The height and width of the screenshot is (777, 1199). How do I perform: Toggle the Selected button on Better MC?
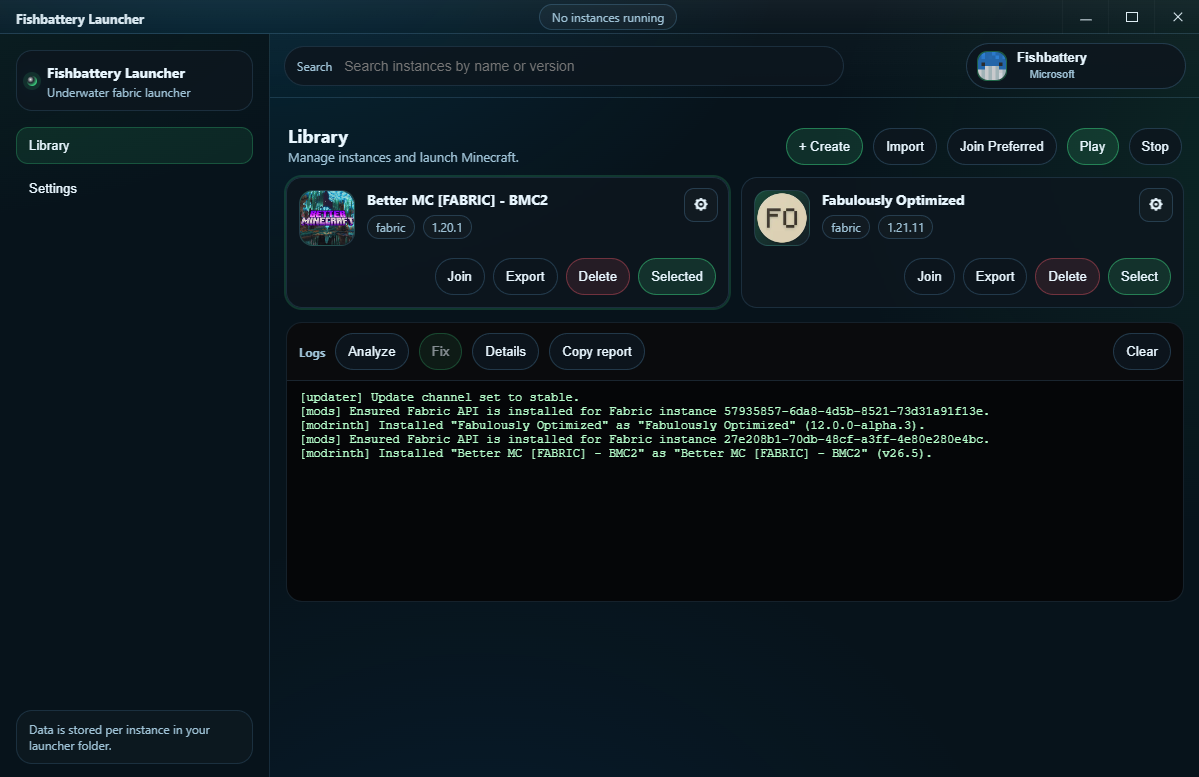(676, 276)
